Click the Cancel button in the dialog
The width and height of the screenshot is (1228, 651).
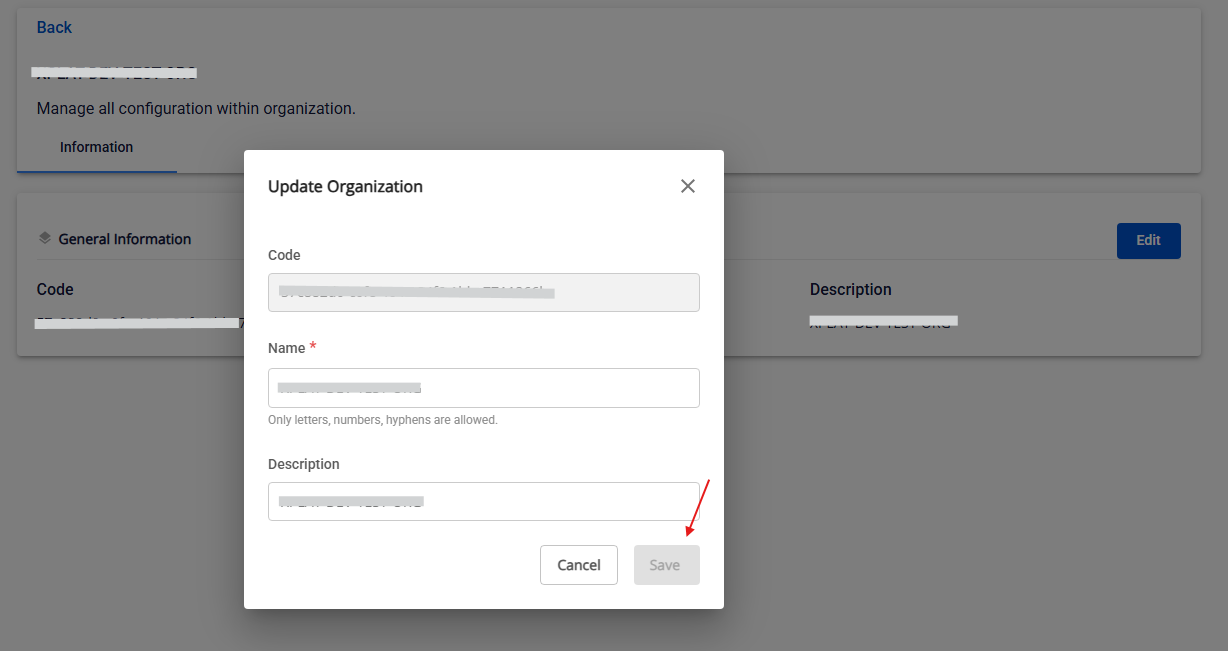click(x=578, y=565)
